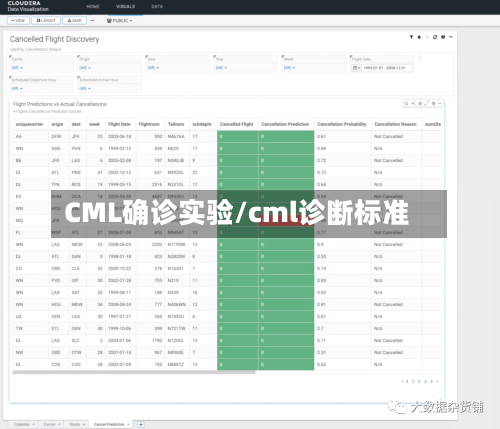This screenshot has height=429, width=500.
Task: Sort by Cancellation Probability column header
Action: pos(342,124)
